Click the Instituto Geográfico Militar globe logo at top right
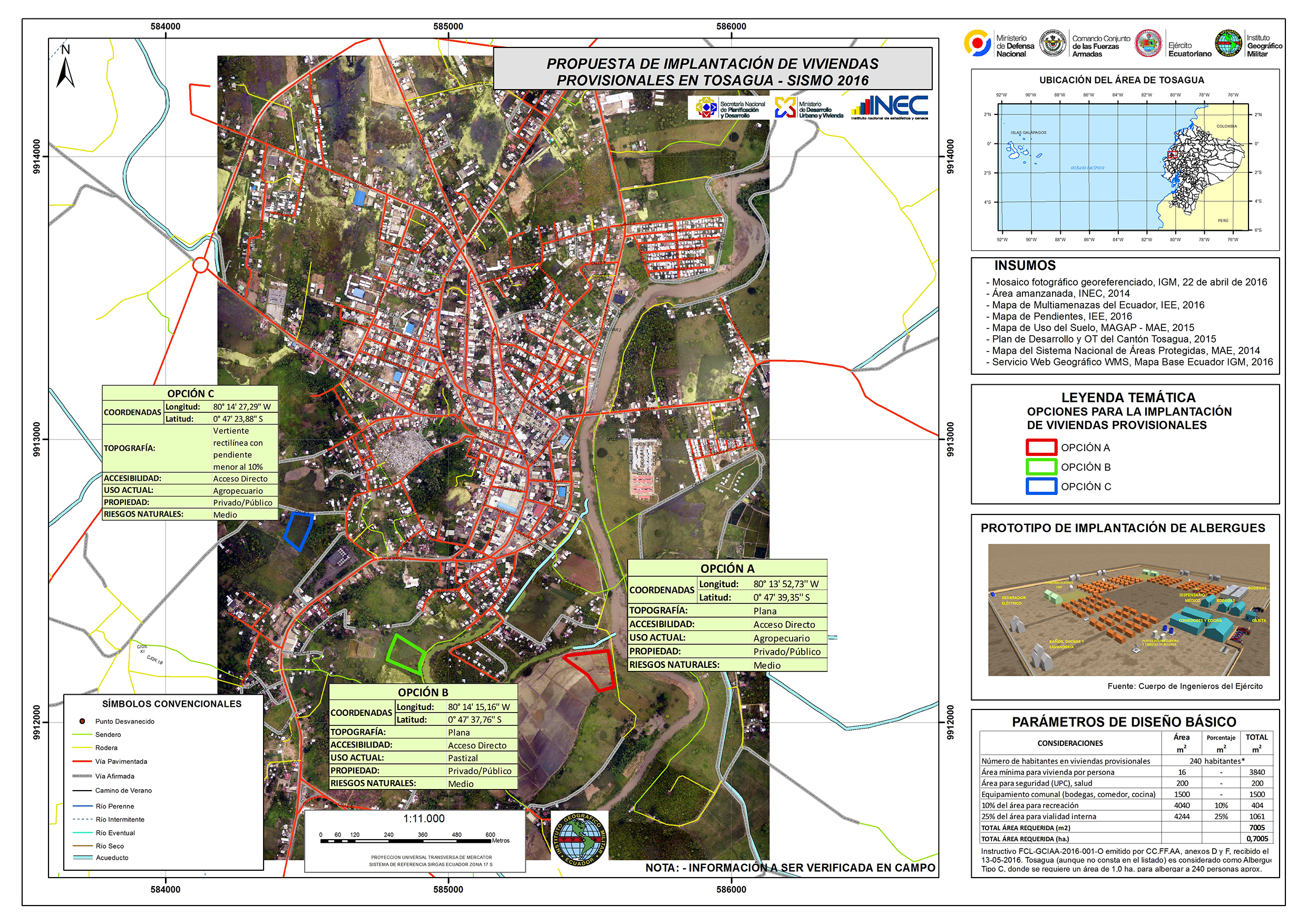The height and width of the screenshot is (924, 1307). (x=1228, y=43)
